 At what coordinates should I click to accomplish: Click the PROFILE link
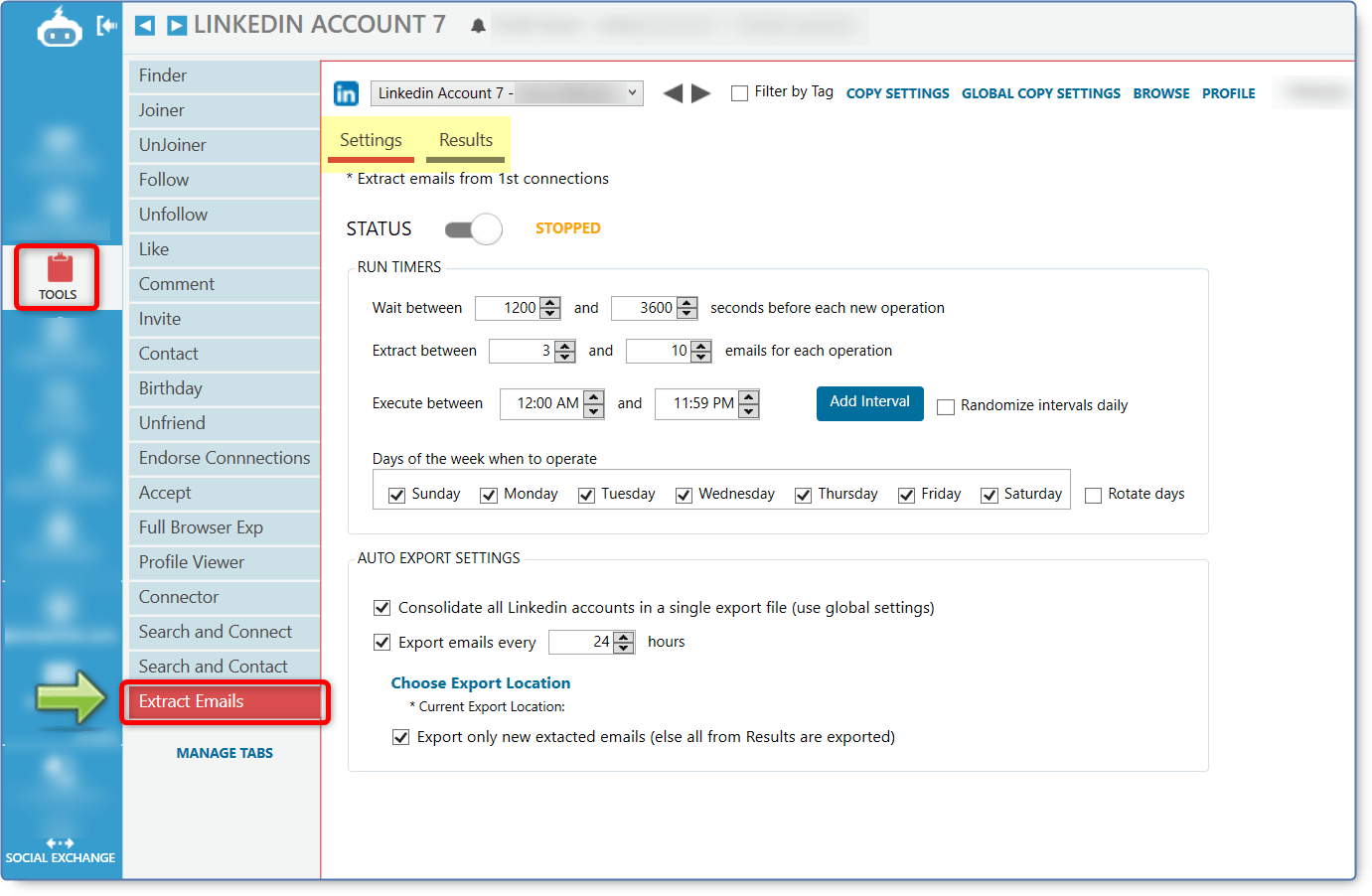tap(1229, 94)
